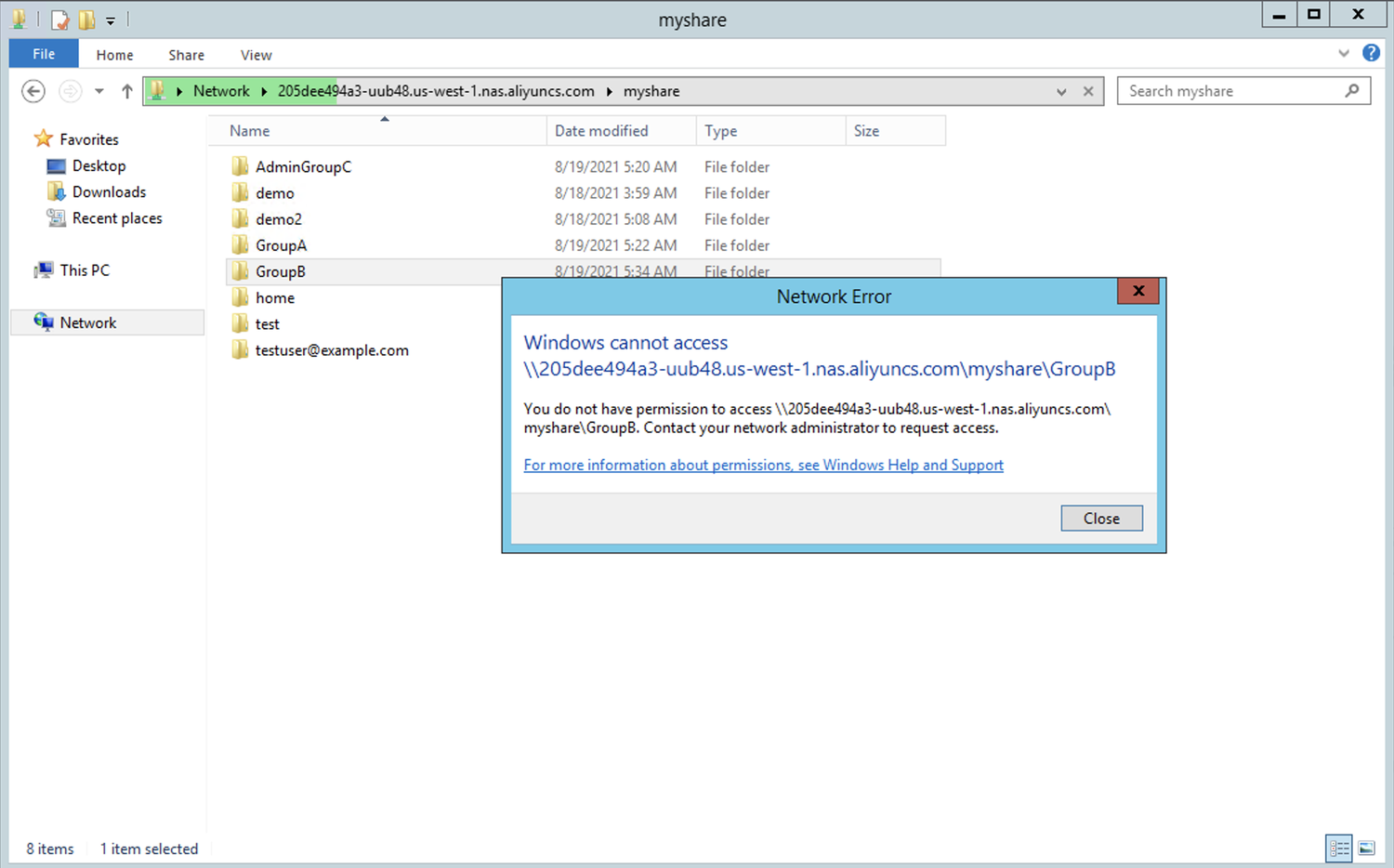This screenshot has height=868, width=1394.
Task: Click the '1 item selected' status text
Action: [149, 848]
